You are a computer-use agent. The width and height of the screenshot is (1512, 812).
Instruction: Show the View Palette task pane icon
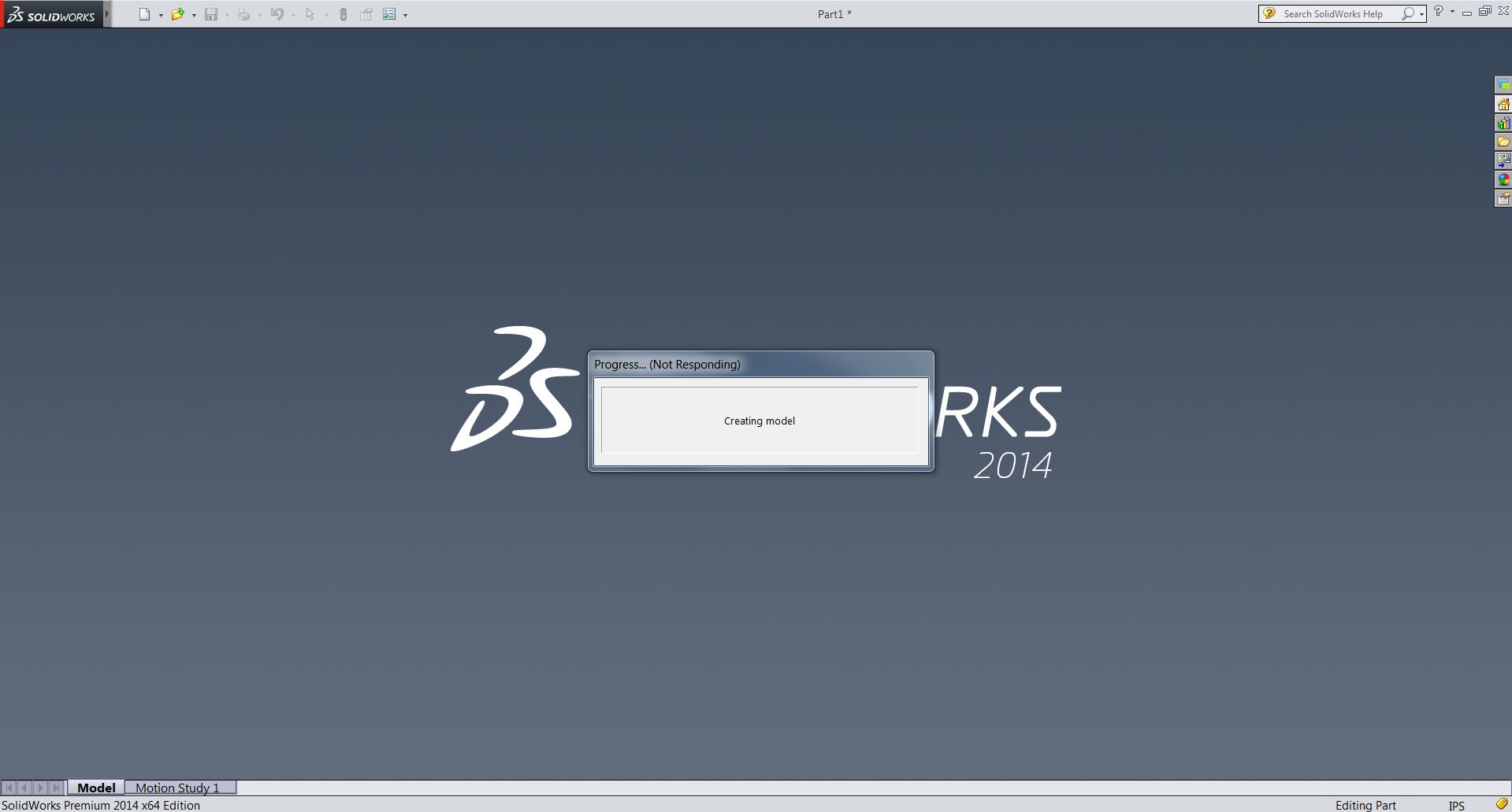tap(1503, 161)
